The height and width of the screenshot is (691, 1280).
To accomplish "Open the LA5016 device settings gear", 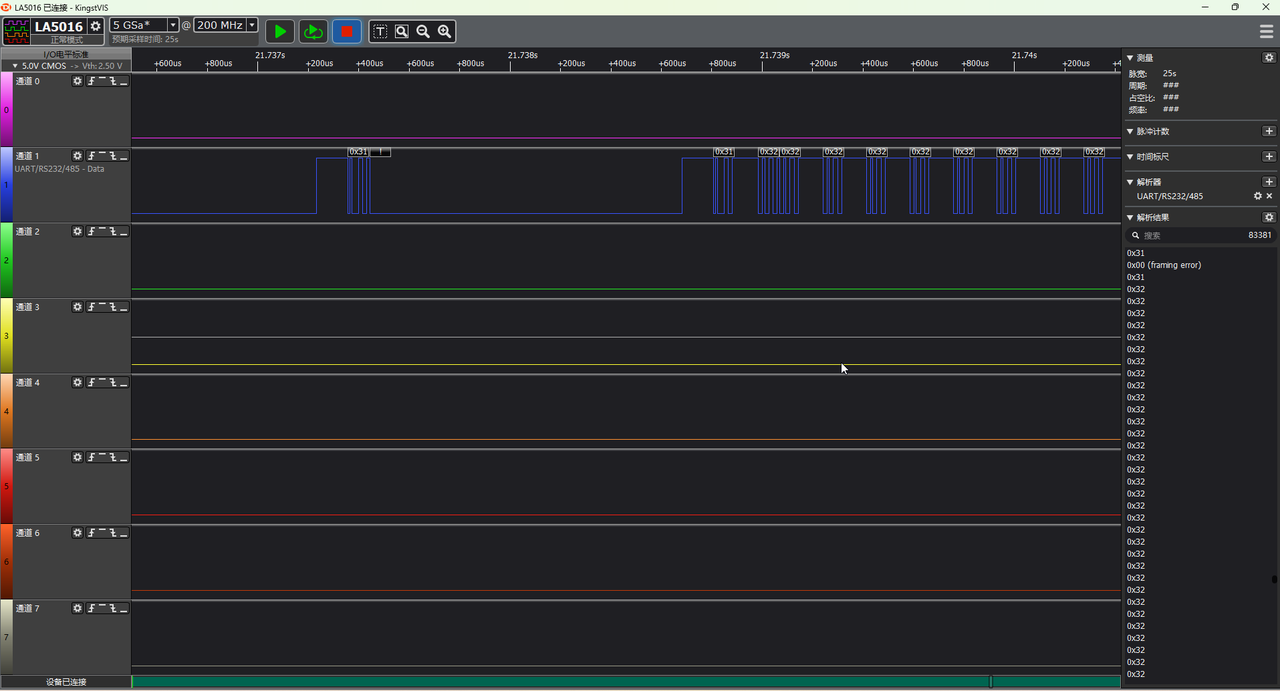I will 96,26.
